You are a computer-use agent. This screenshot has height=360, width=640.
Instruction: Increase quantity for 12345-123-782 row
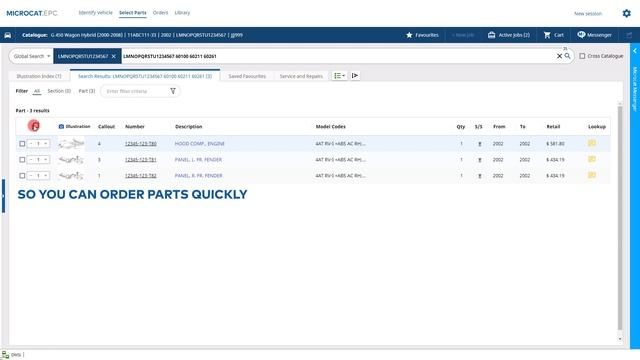(46, 176)
